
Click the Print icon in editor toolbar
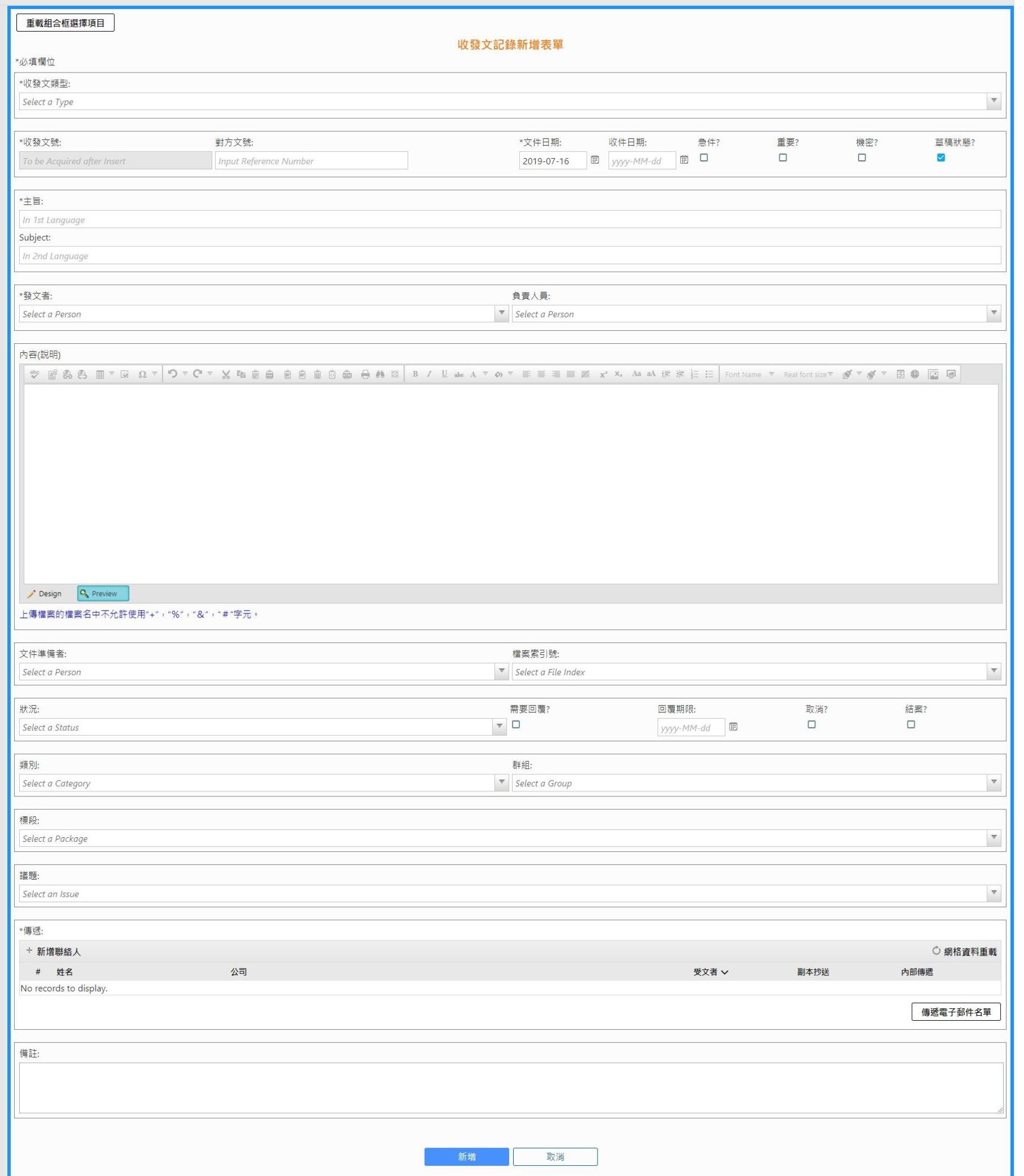365,374
